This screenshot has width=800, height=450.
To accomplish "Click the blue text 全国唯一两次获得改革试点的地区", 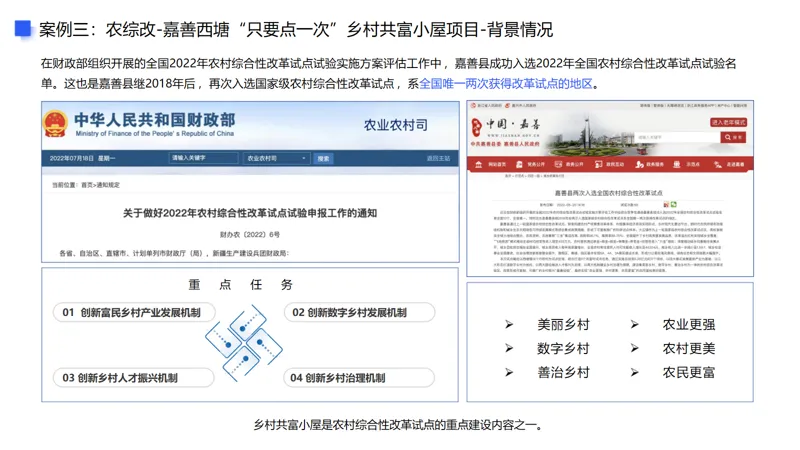I will click(506, 84).
